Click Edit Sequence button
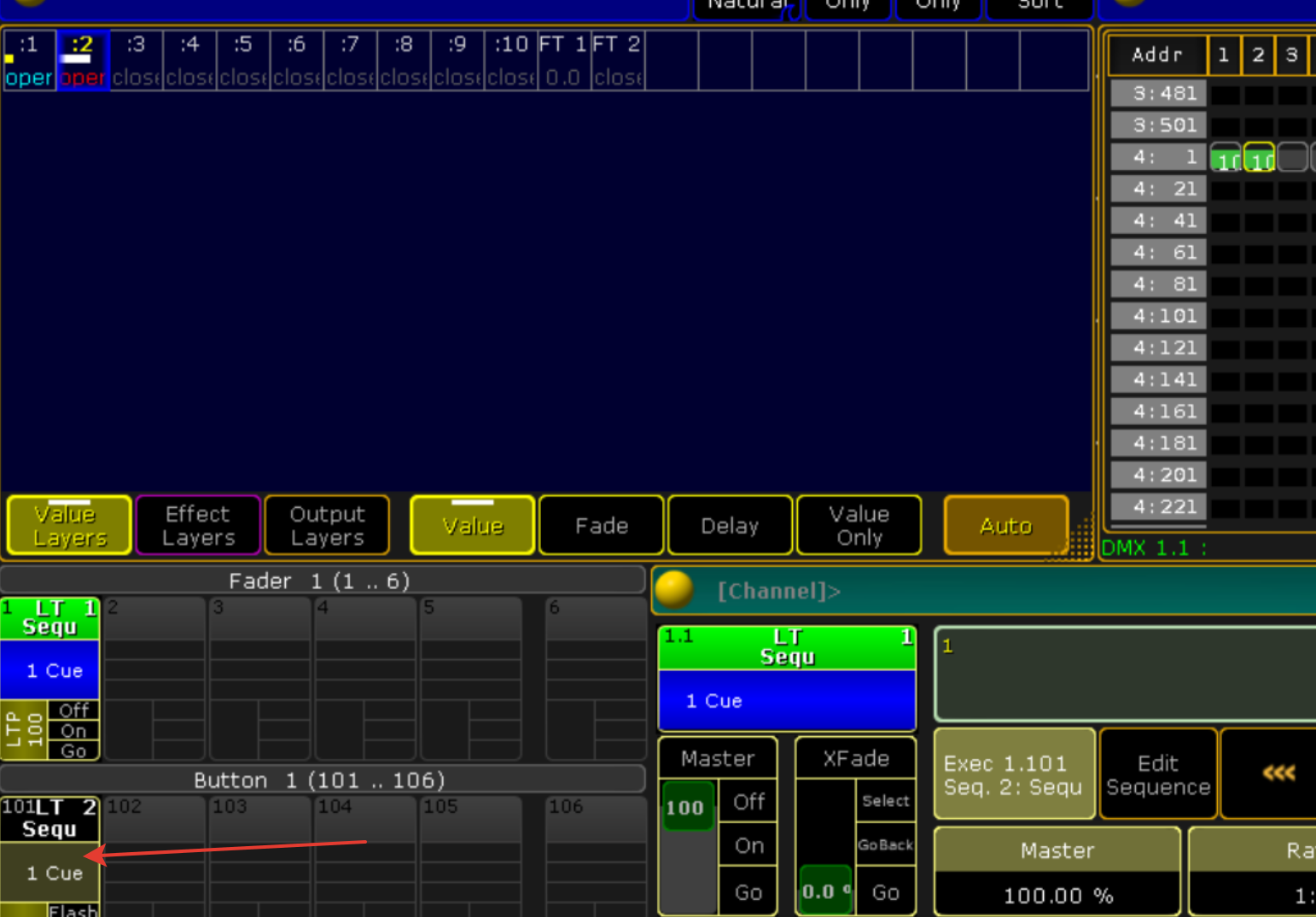The height and width of the screenshot is (917, 1316). click(x=1158, y=774)
